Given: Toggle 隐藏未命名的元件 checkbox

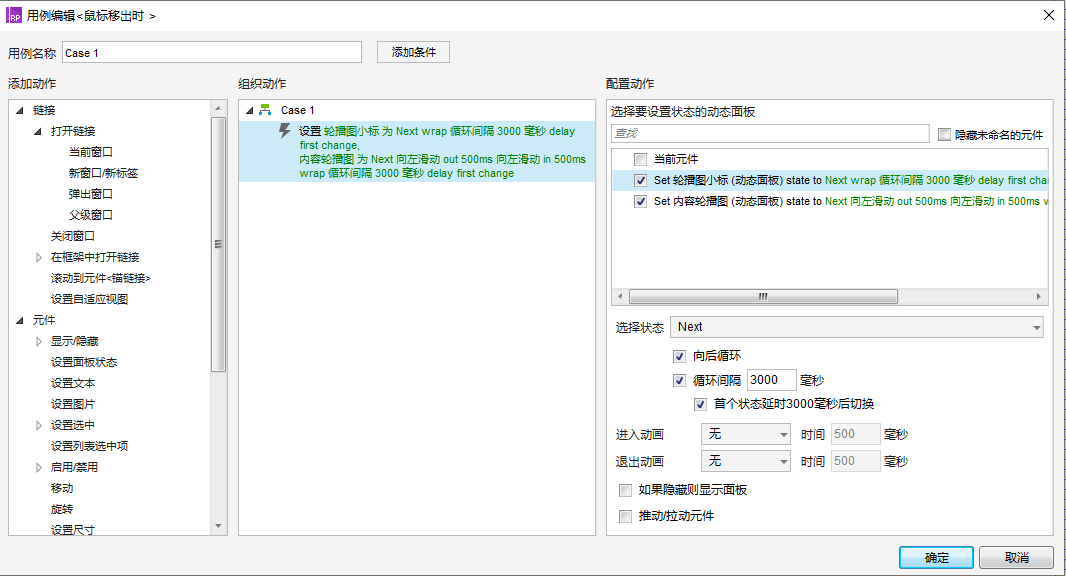Looking at the screenshot, I should pyautogui.click(x=944, y=135).
